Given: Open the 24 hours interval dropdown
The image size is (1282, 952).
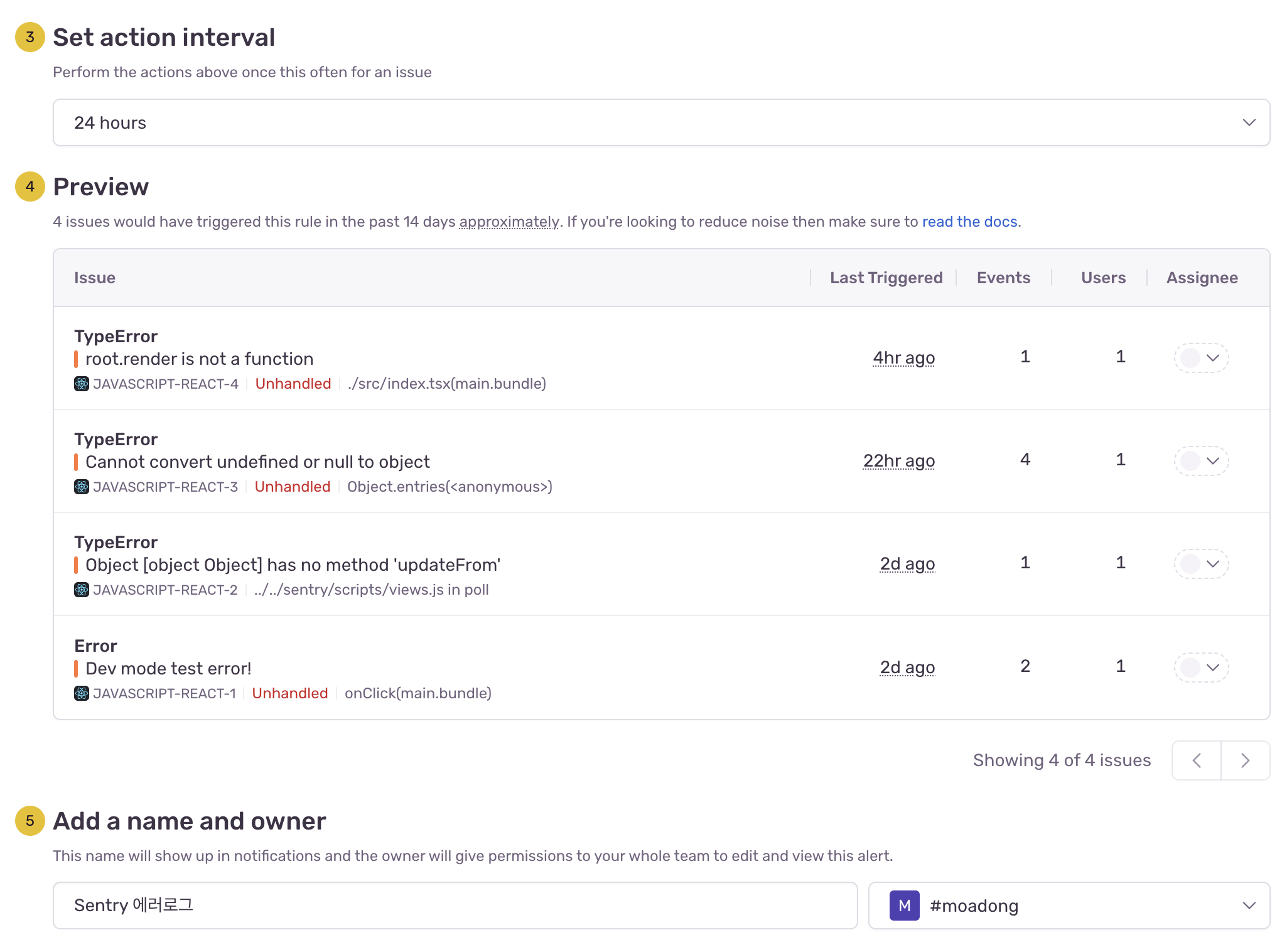Looking at the screenshot, I should 660,122.
